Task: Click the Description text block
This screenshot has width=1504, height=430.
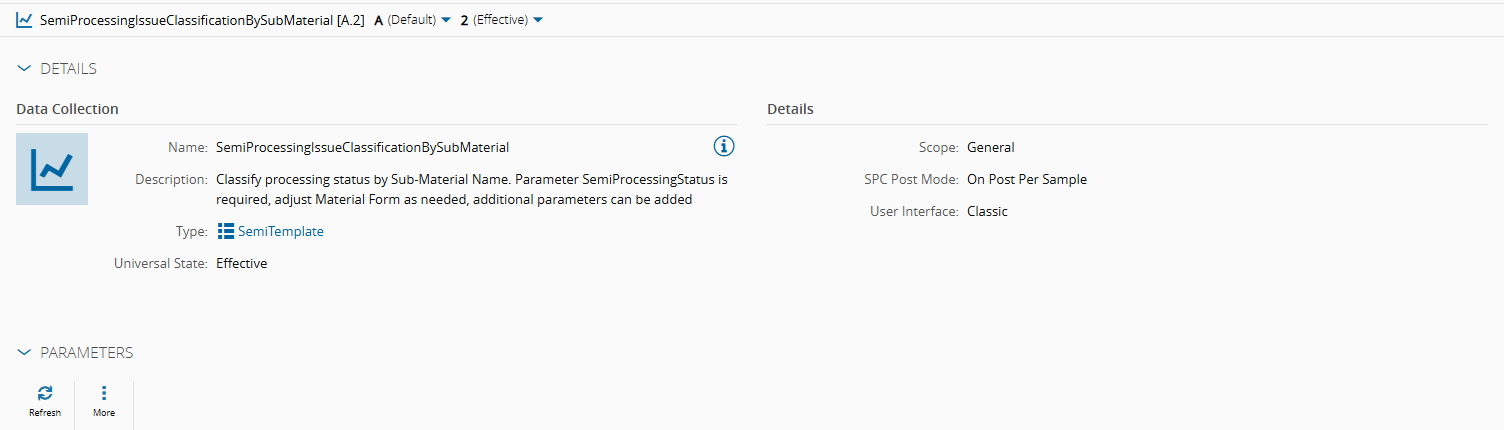Action: pos(472,189)
